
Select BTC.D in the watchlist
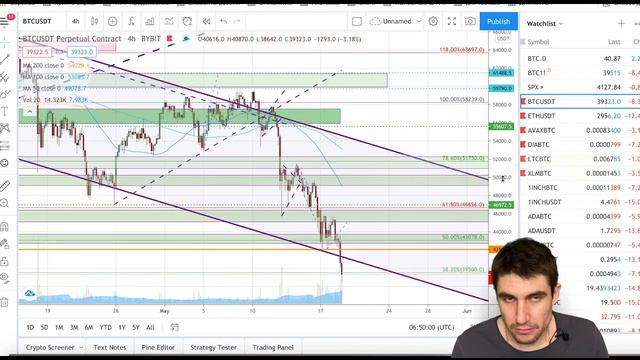coord(580,59)
